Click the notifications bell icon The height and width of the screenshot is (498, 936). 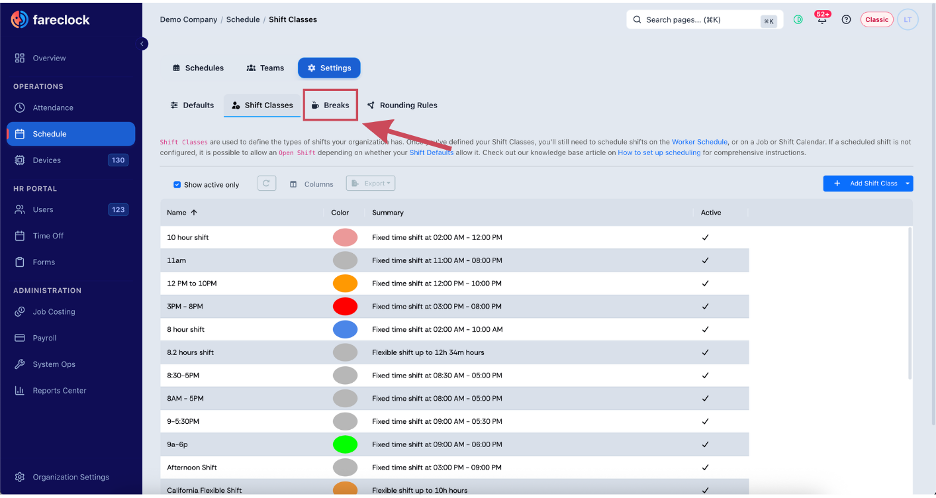tap(823, 20)
